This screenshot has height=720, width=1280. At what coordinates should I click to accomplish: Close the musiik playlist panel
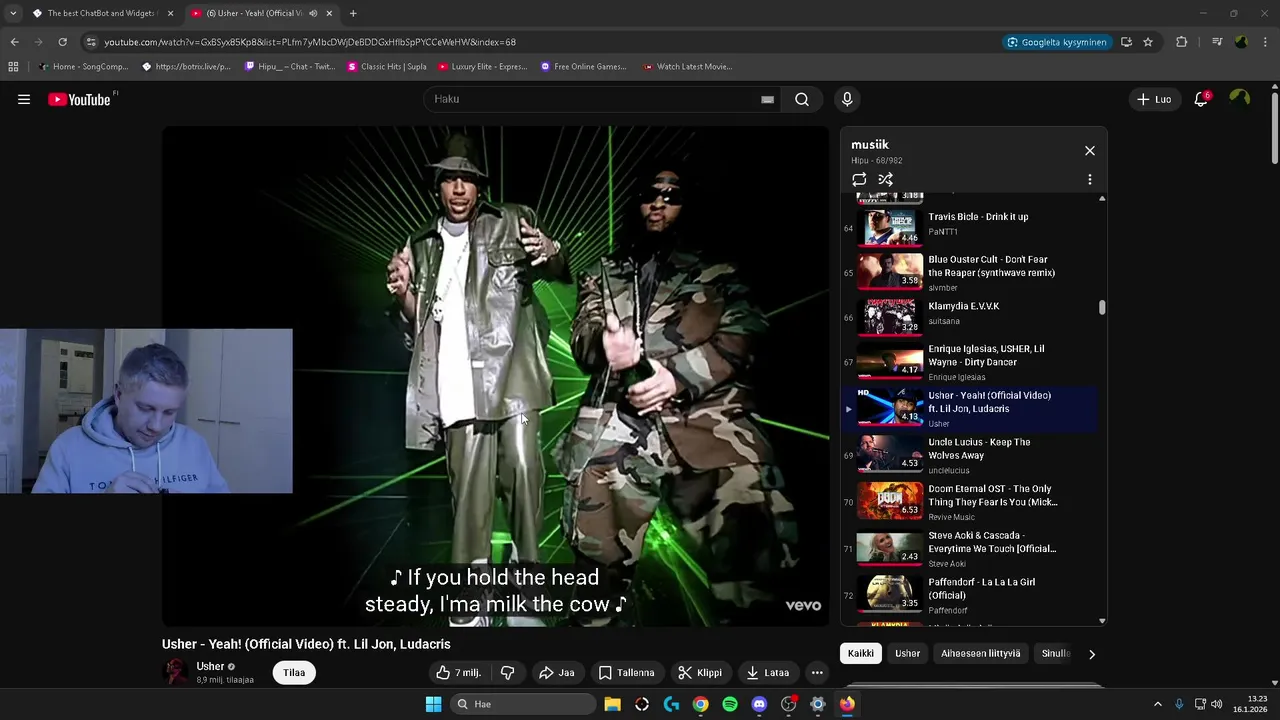click(1090, 151)
